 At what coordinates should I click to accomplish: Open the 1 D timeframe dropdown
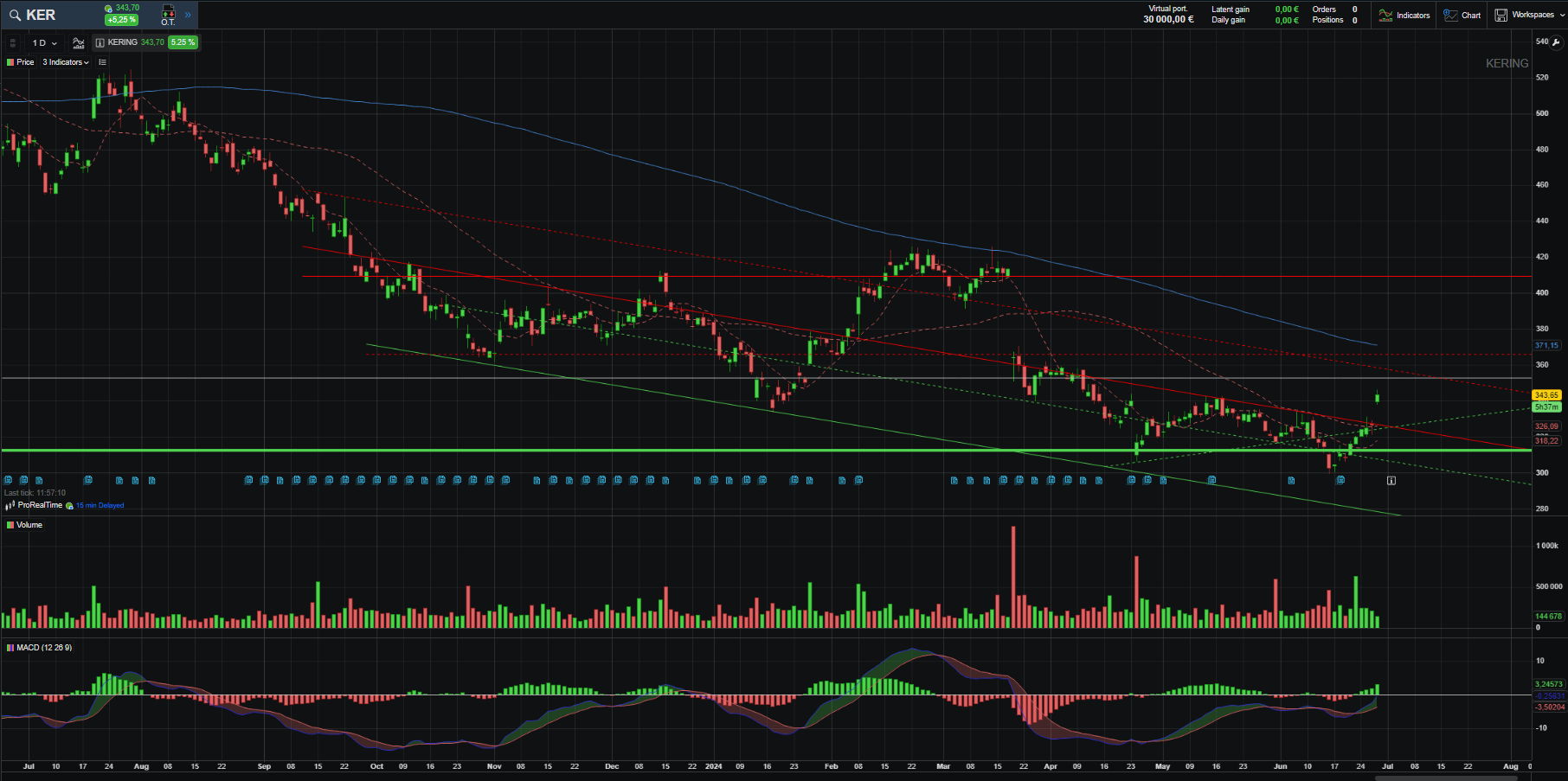tap(44, 42)
